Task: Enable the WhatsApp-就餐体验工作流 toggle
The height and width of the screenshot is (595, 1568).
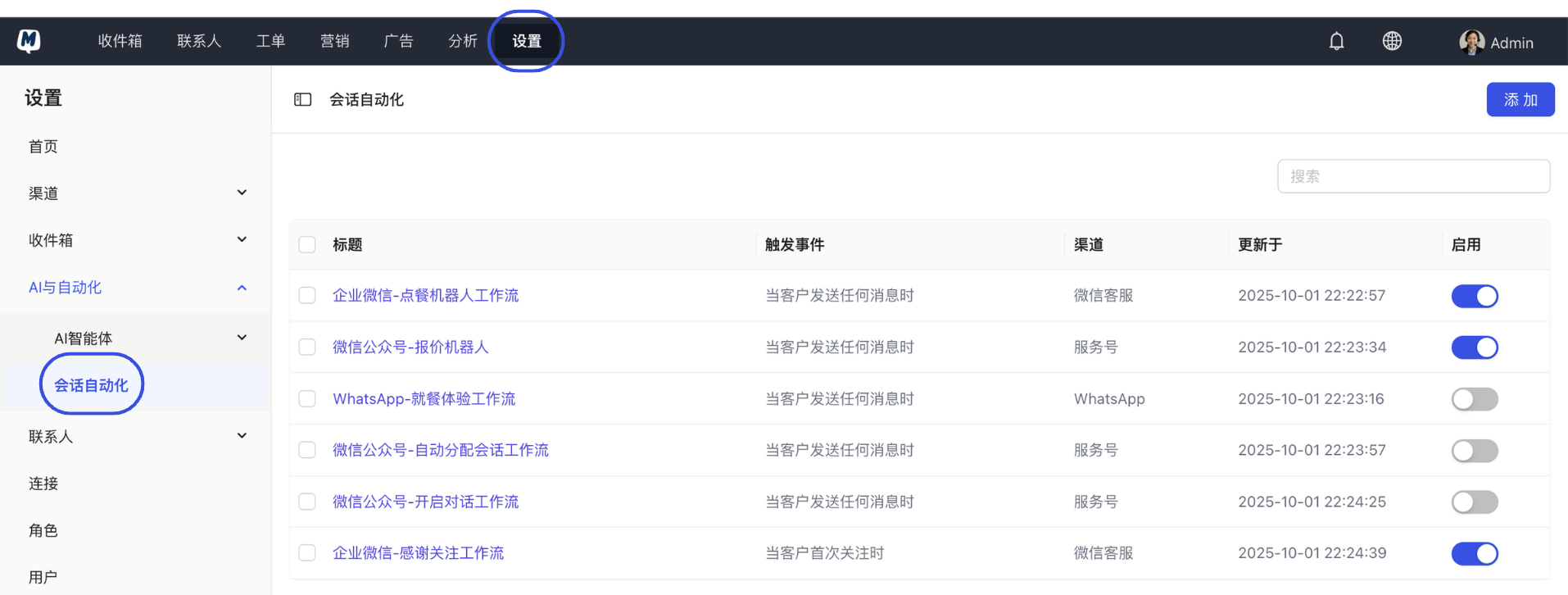Action: [x=1474, y=399]
